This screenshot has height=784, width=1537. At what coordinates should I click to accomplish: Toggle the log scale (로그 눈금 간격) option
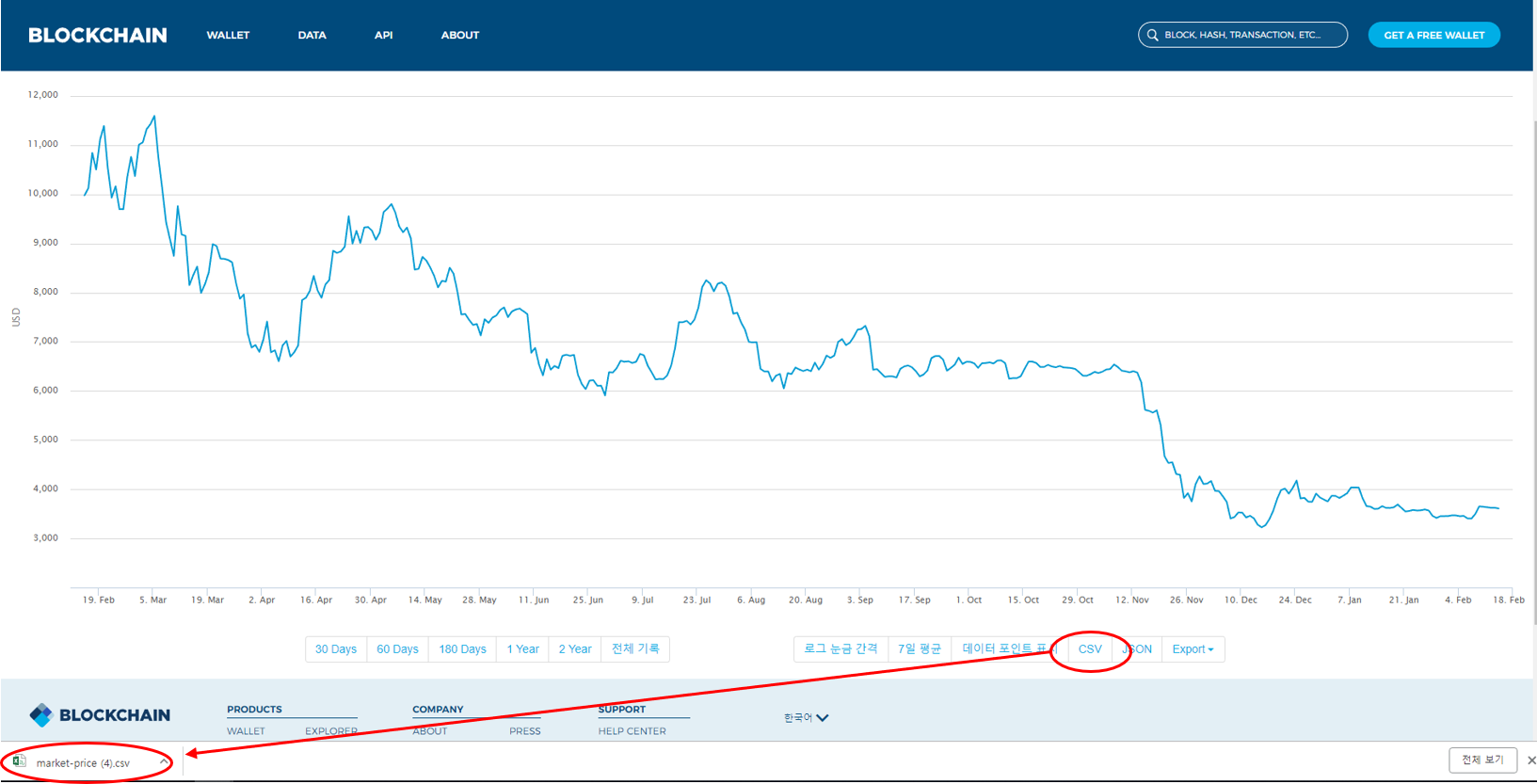tap(841, 649)
